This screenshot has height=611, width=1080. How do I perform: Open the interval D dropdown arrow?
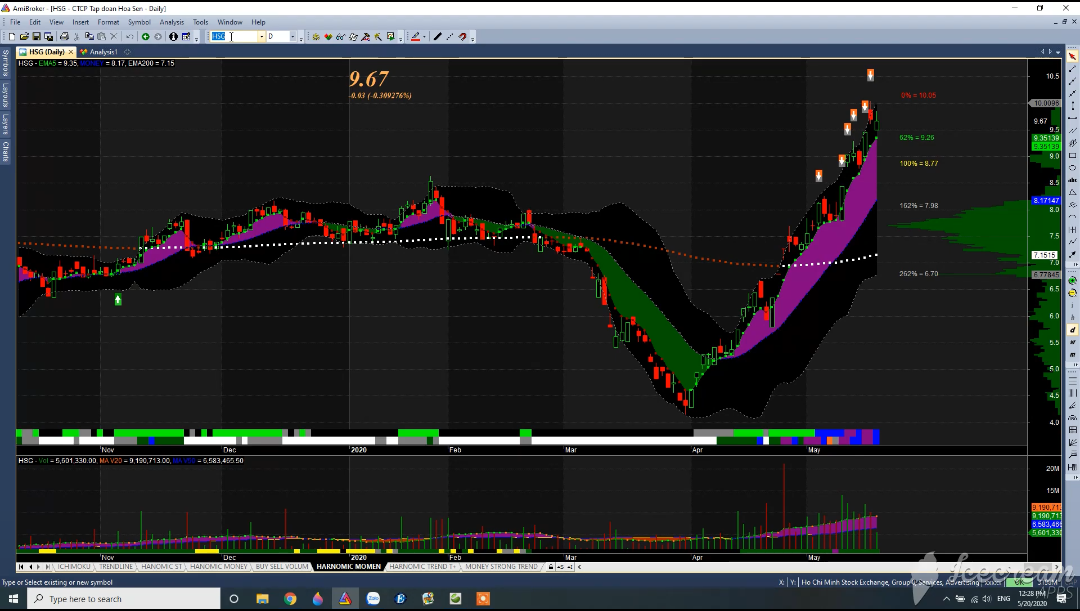(x=293, y=37)
